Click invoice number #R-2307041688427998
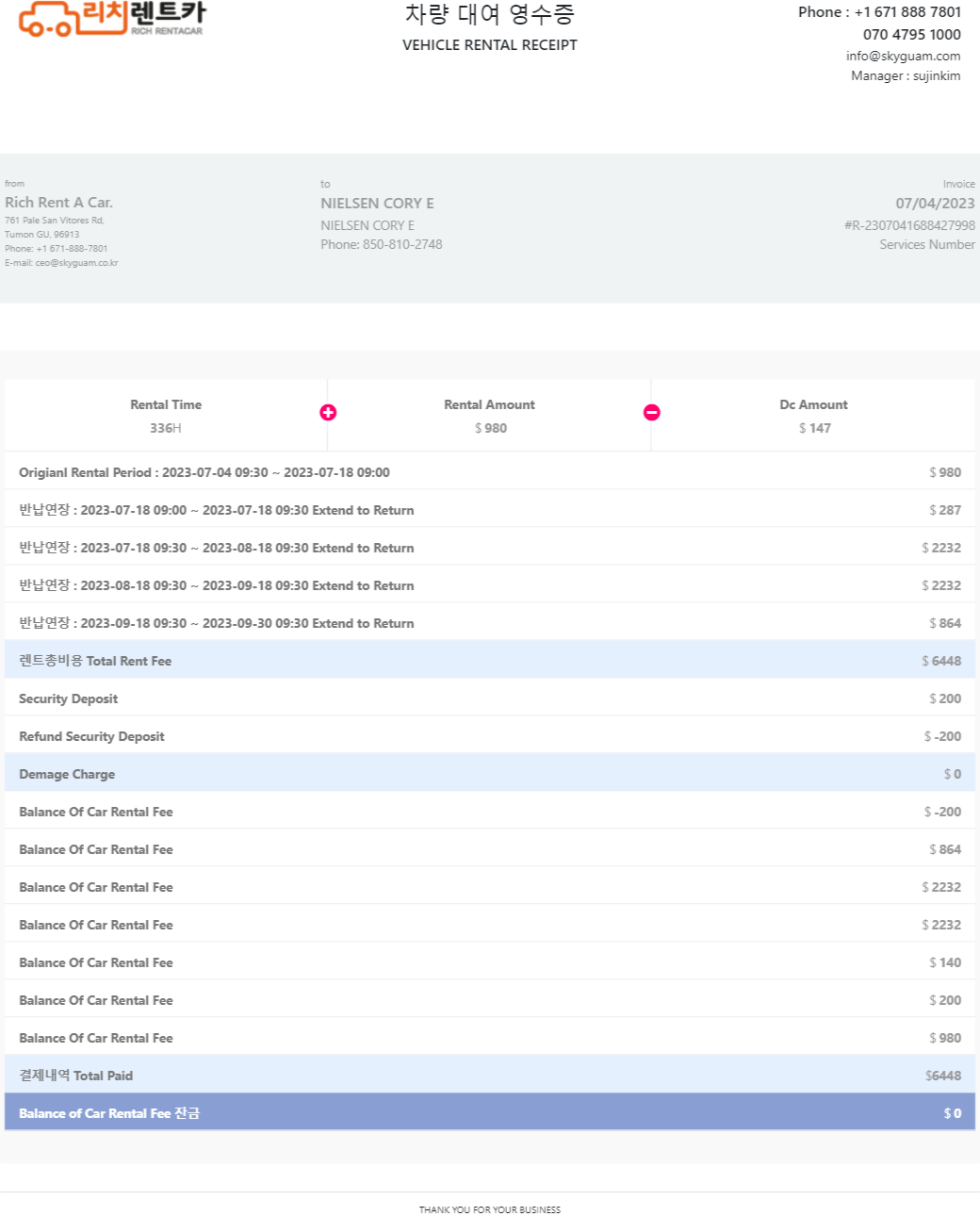The width and height of the screenshot is (980, 1216). point(909,225)
